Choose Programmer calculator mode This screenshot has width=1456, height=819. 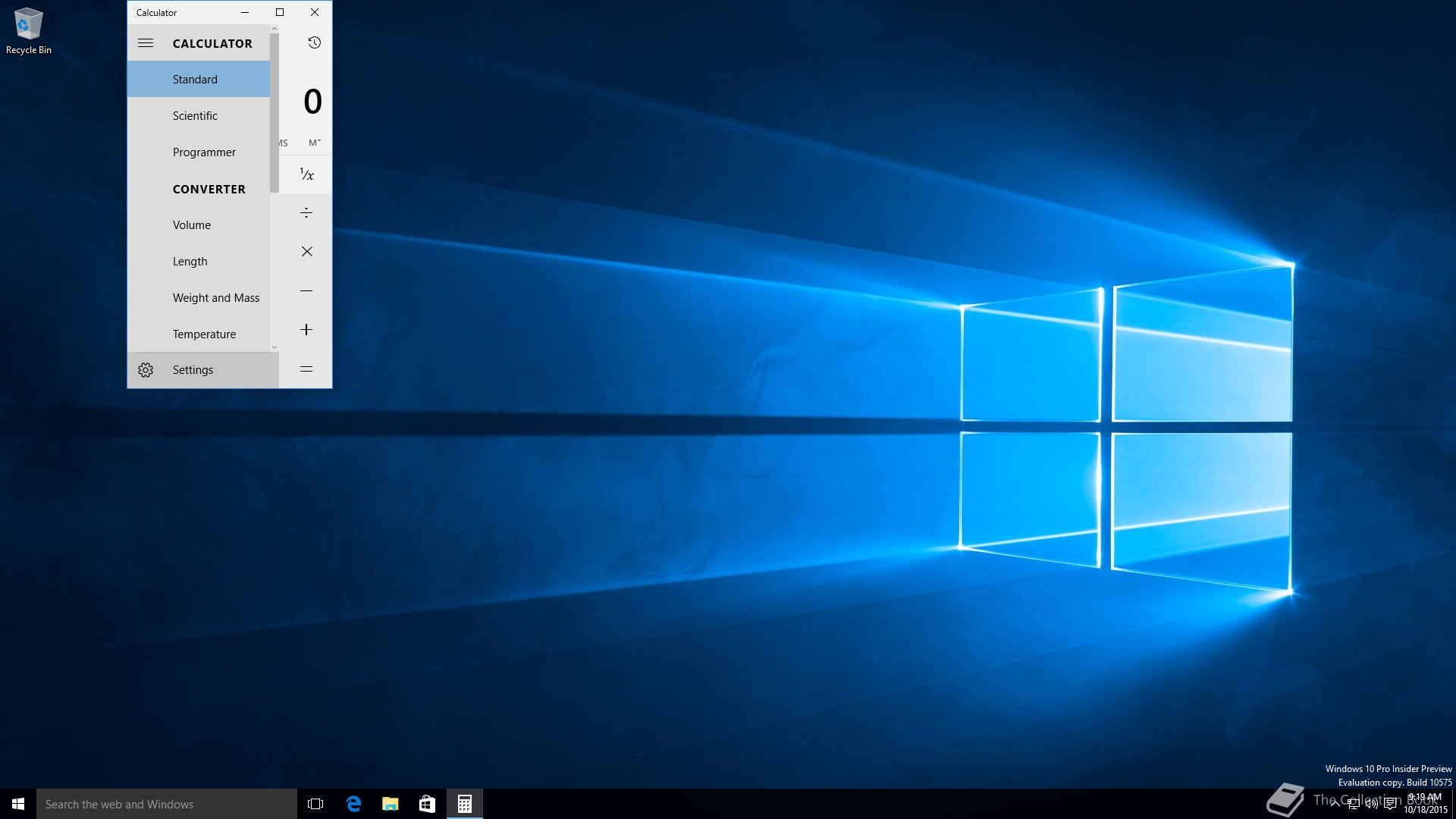tap(204, 152)
